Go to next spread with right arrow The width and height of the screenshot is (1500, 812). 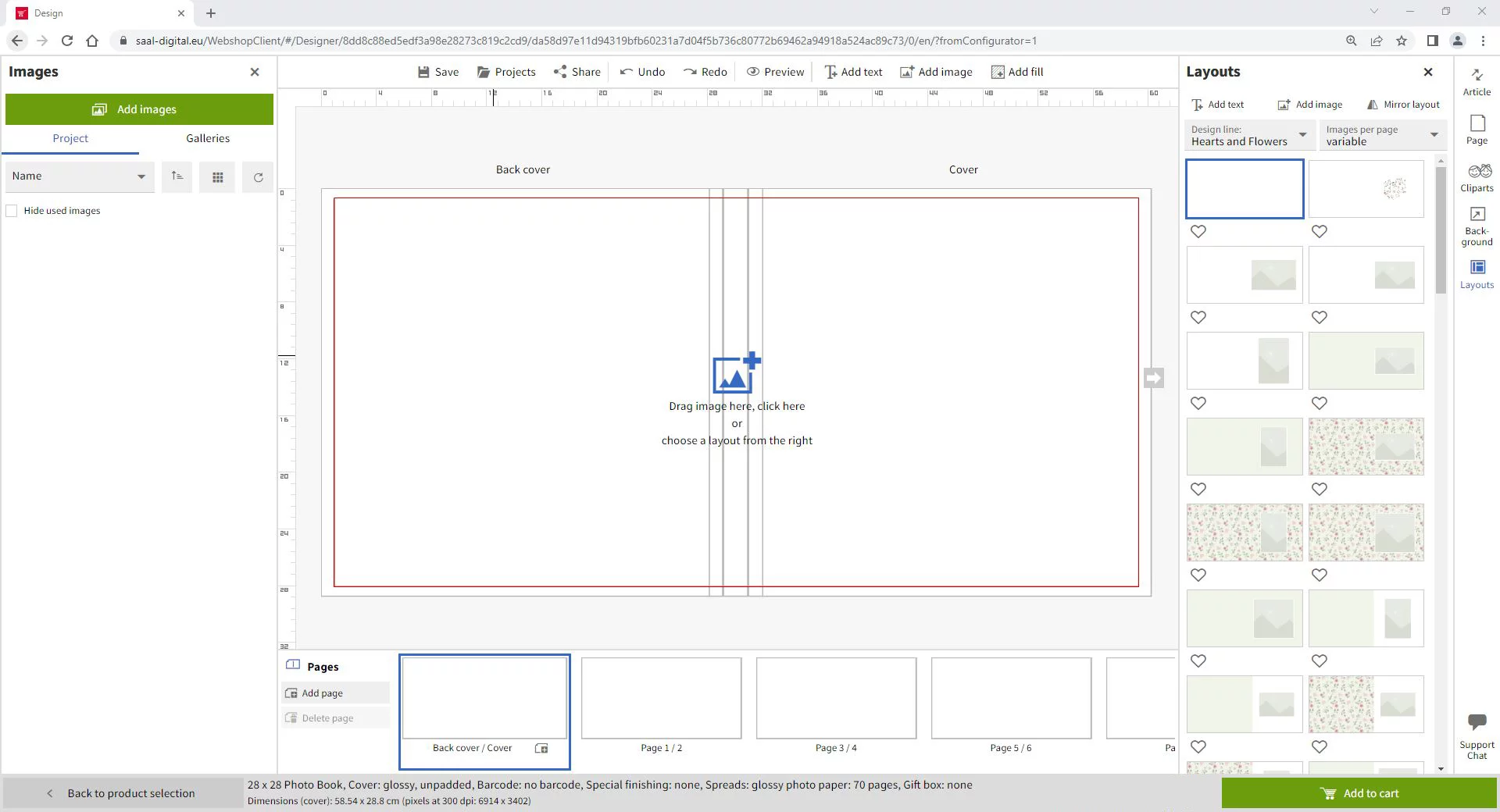(x=1153, y=378)
